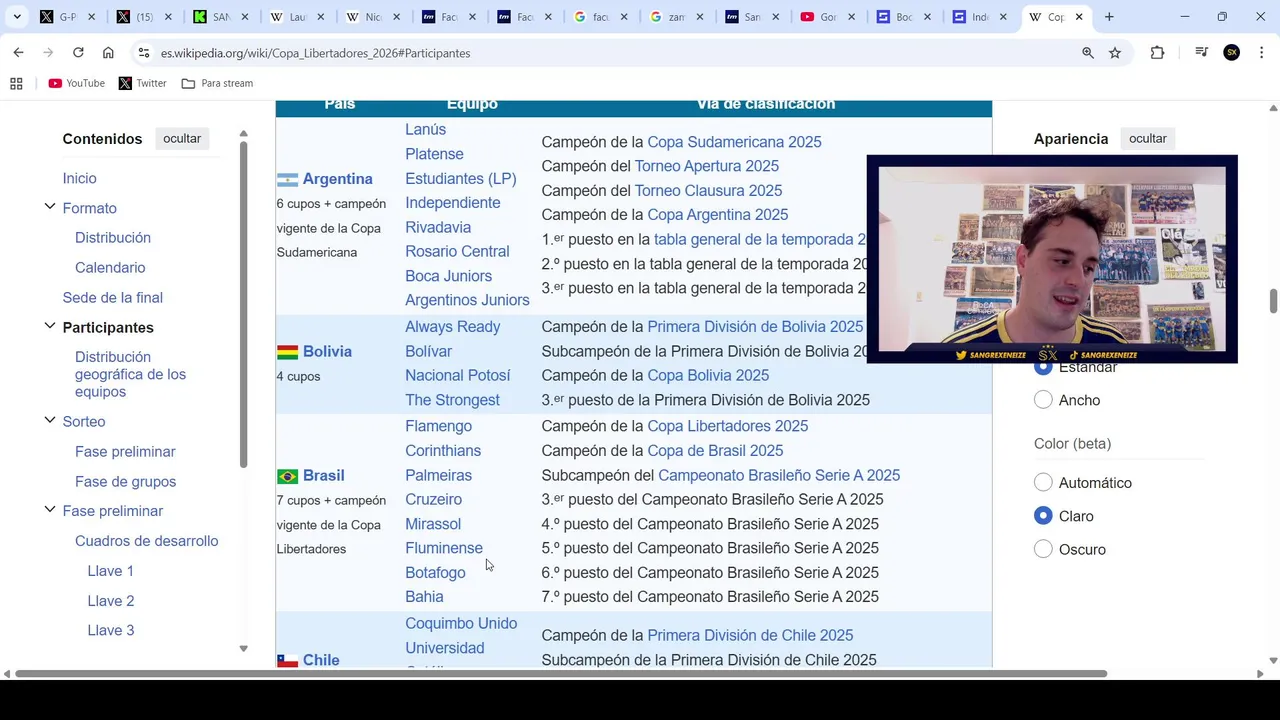Select Automático color mode

tap(1043, 483)
